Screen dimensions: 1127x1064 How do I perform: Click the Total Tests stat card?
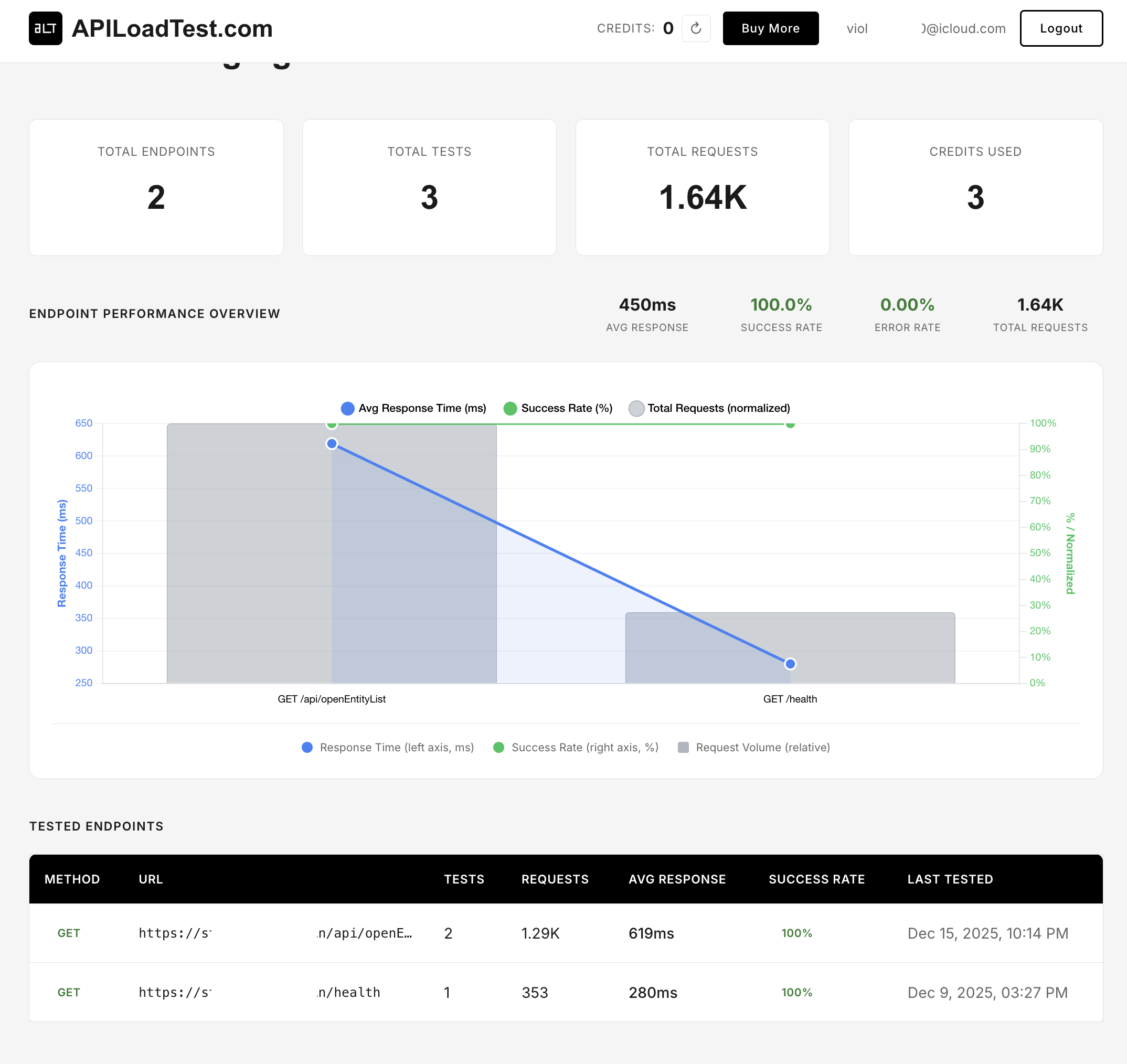[x=429, y=187]
